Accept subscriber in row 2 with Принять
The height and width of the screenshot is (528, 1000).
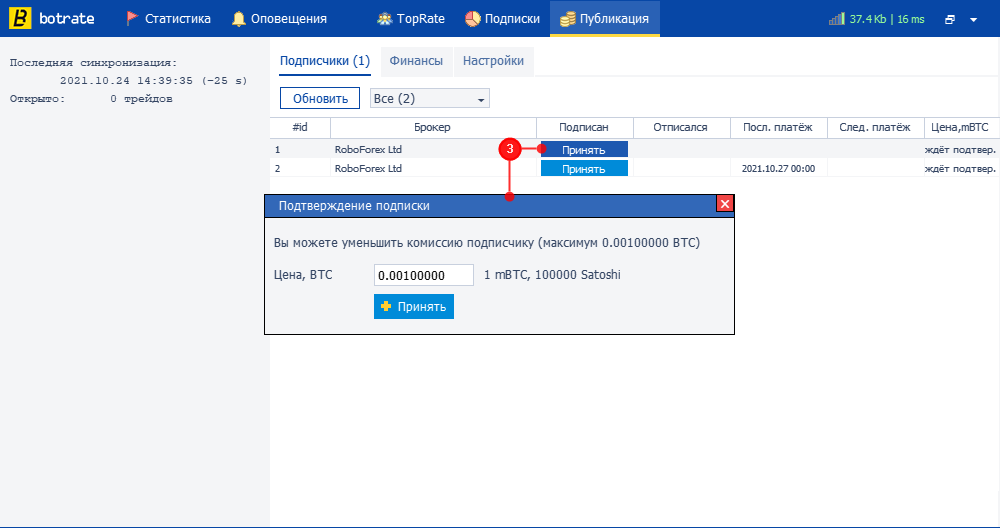584,169
